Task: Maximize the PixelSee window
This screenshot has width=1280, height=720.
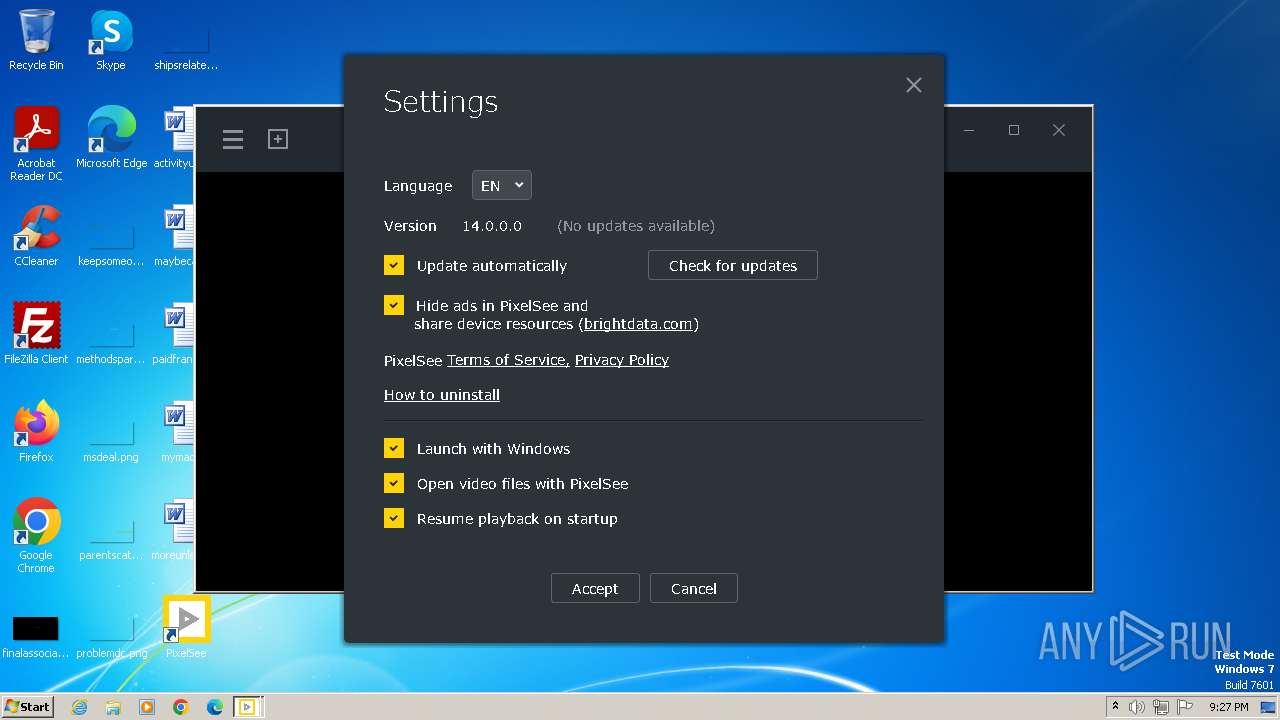Action: click(1014, 130)
